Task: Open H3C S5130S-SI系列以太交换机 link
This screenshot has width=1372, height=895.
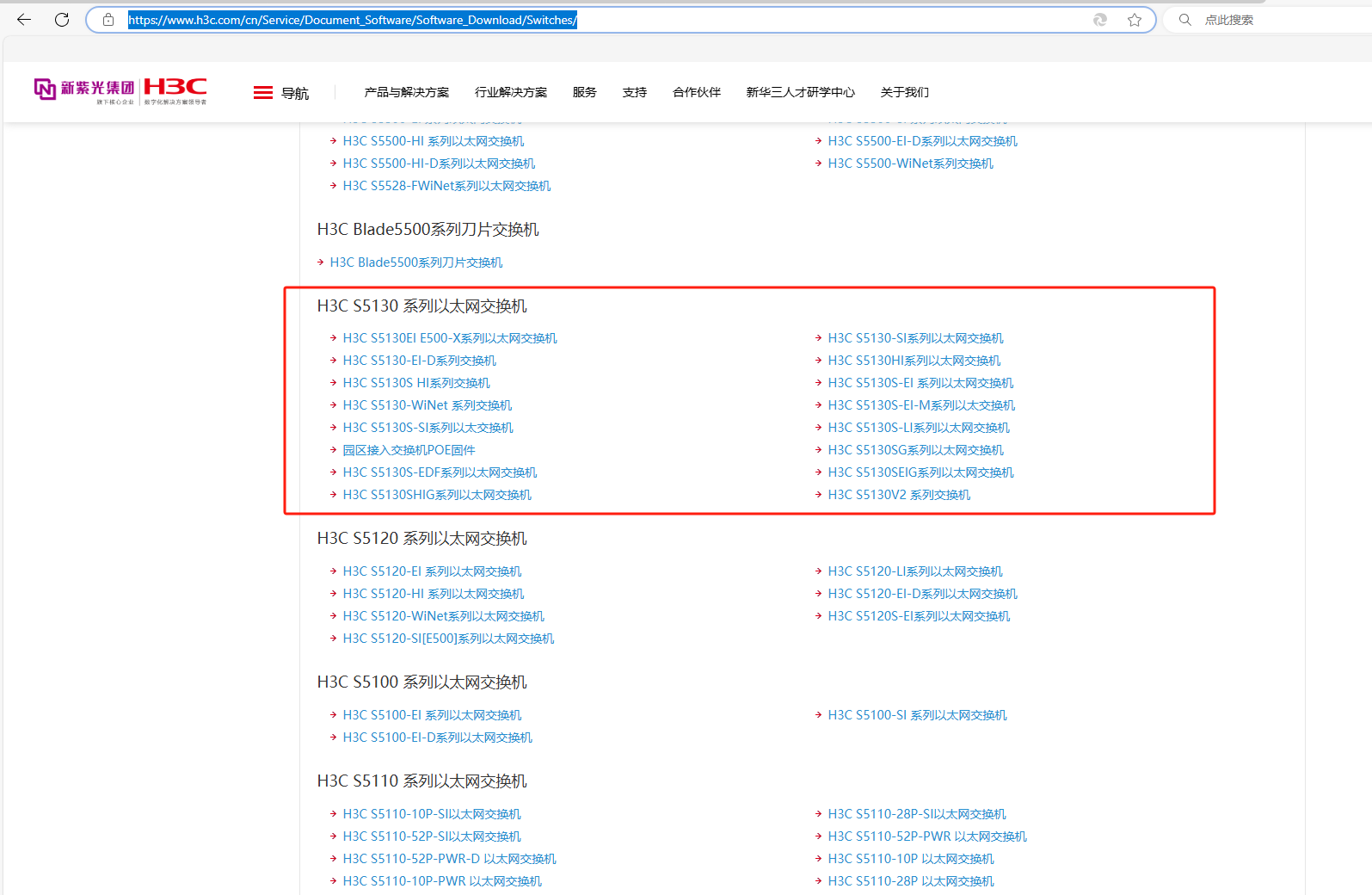Action: click(x=428, y=428)
